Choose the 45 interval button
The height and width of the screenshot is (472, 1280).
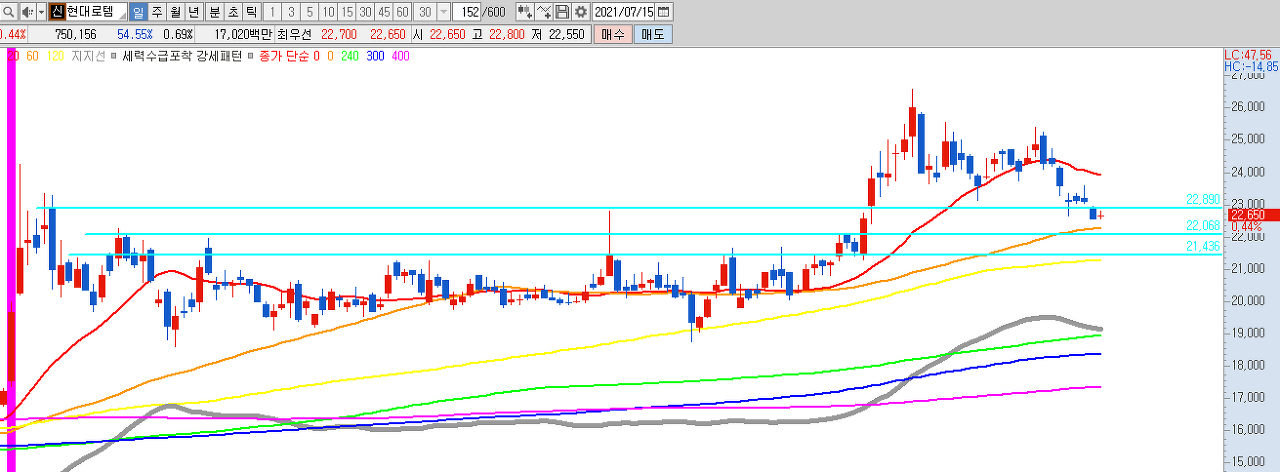coord(383,12)
